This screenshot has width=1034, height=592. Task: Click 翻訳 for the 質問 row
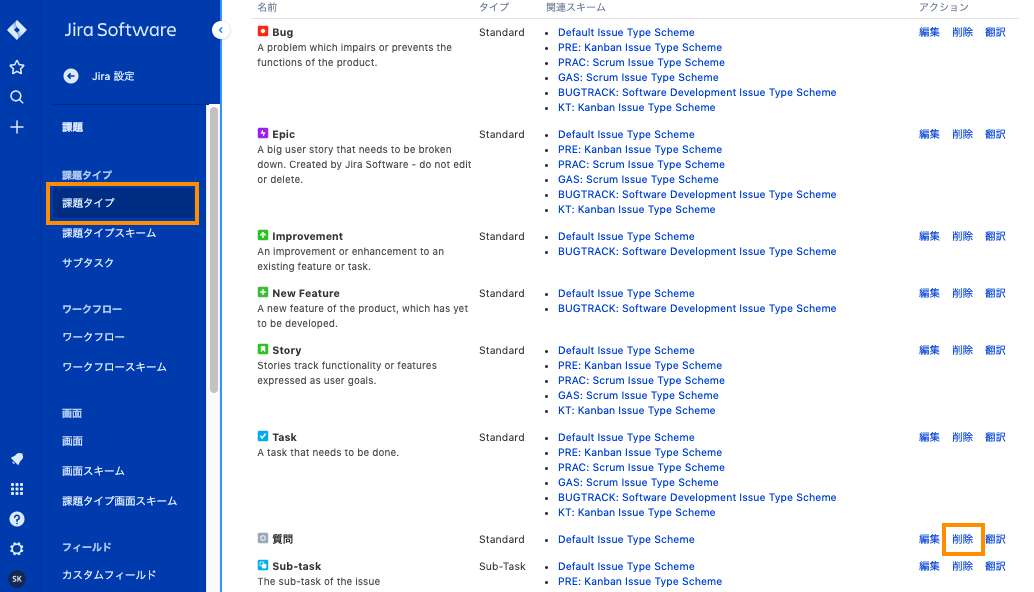pos(995,539)
